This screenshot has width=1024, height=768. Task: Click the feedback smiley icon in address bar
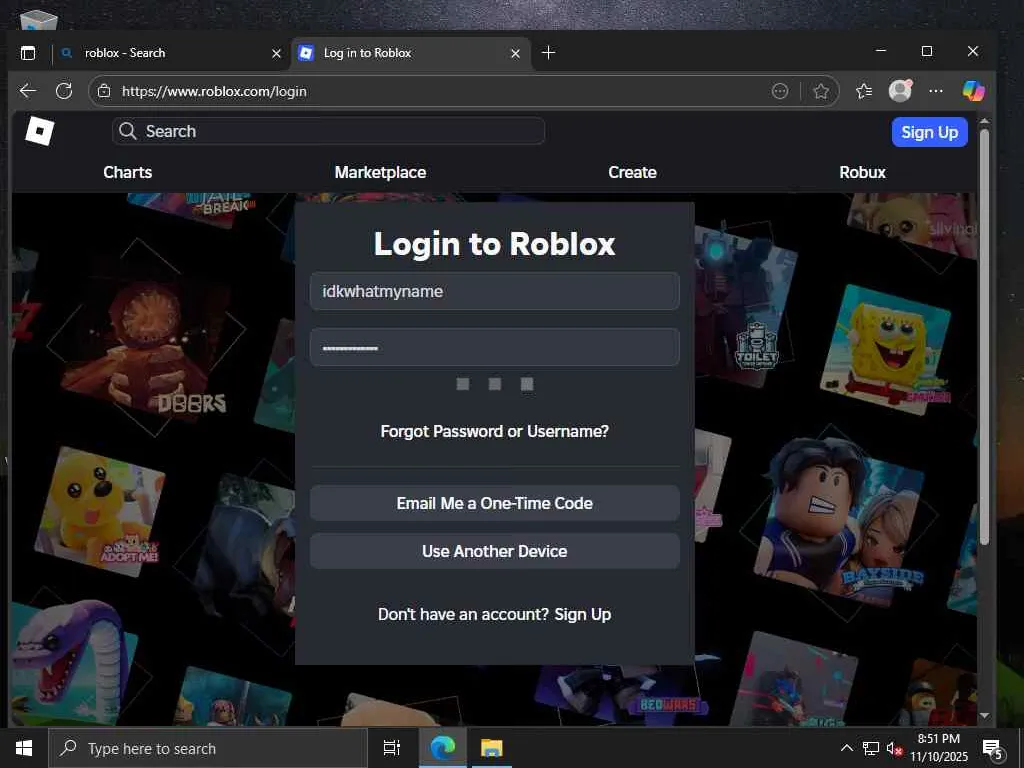780,91
